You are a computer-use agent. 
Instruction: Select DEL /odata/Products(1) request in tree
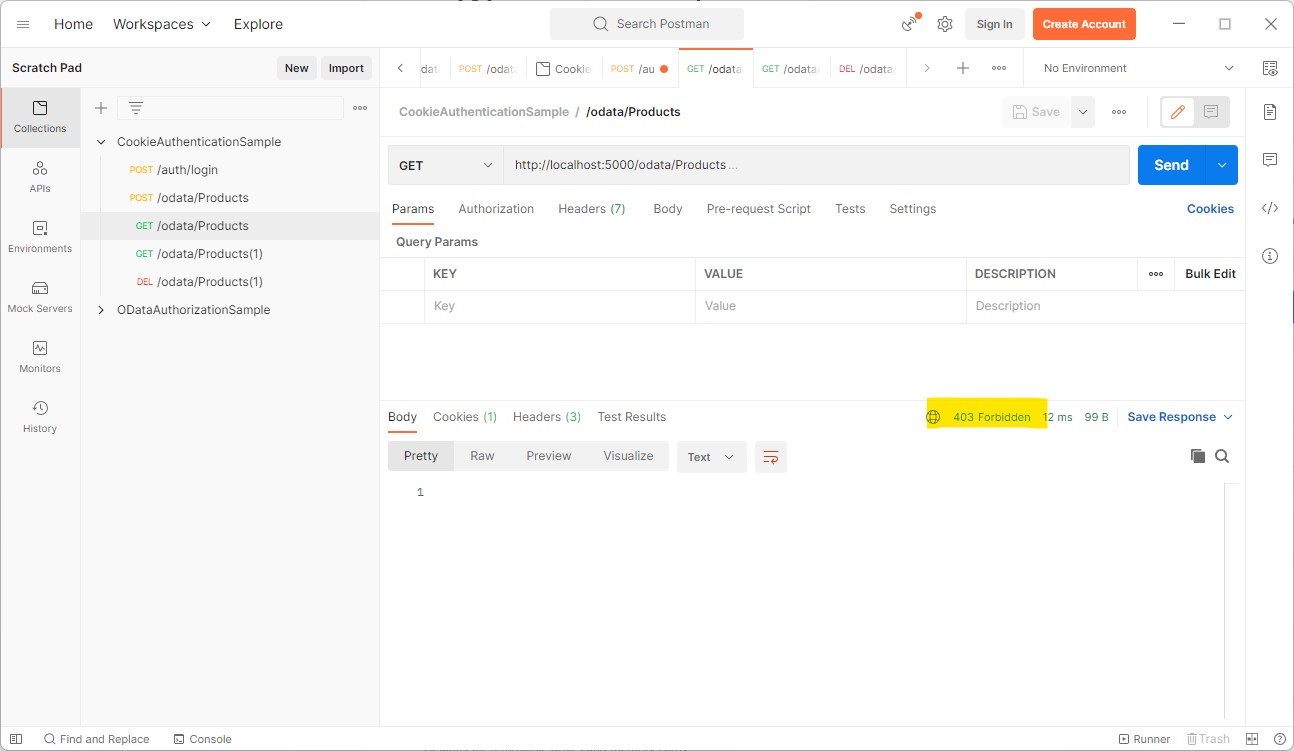[x=230, y=282]
